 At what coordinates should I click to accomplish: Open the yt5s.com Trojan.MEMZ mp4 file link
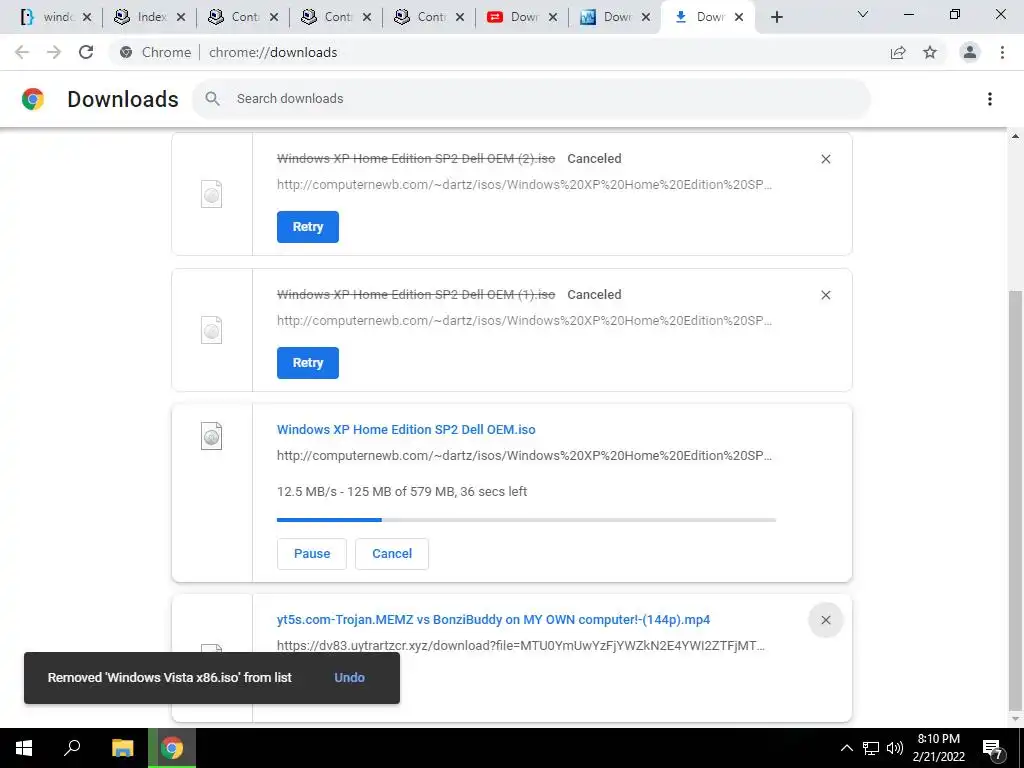coord(493,620)
